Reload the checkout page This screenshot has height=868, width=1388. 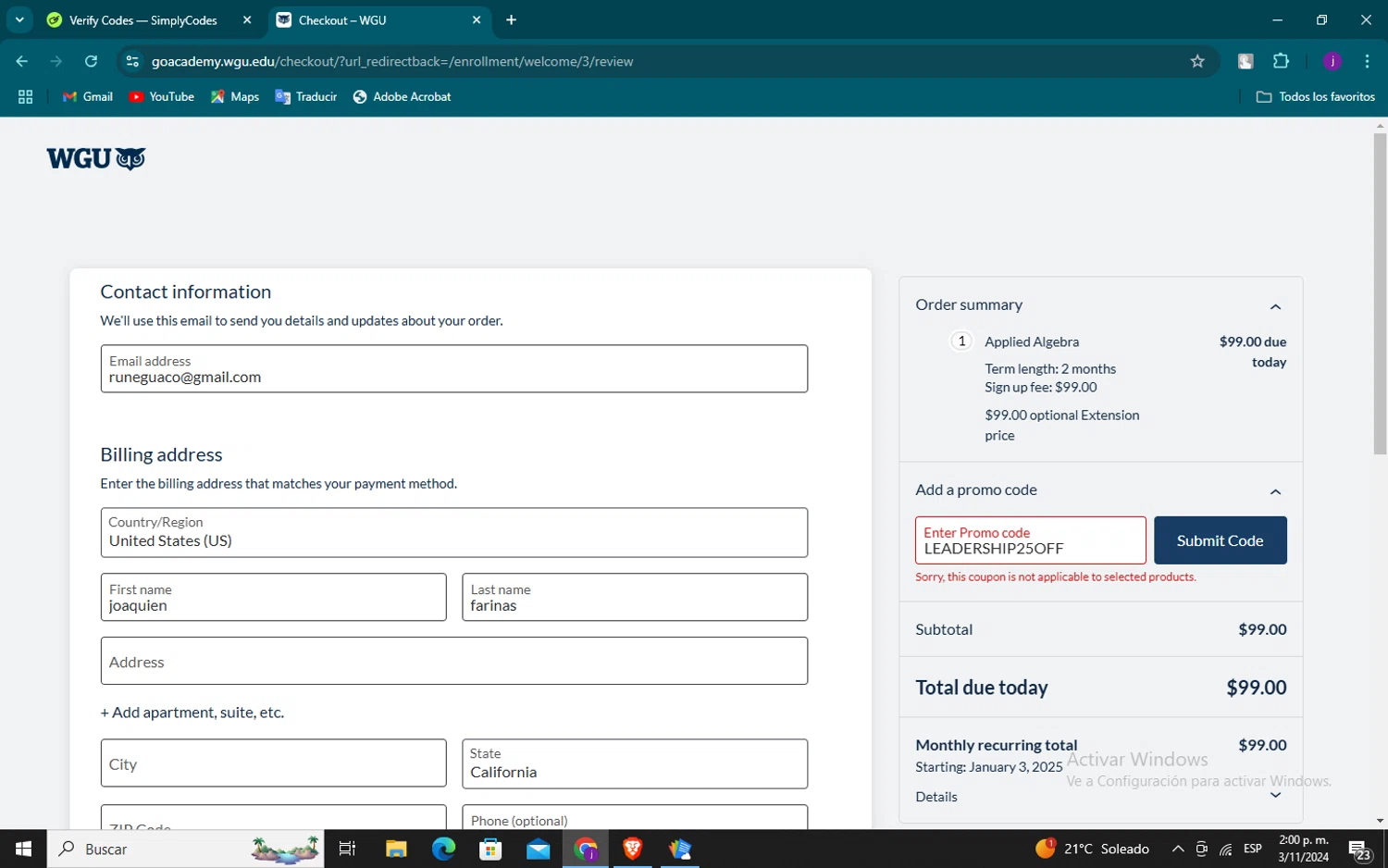[x=91, y=61]
